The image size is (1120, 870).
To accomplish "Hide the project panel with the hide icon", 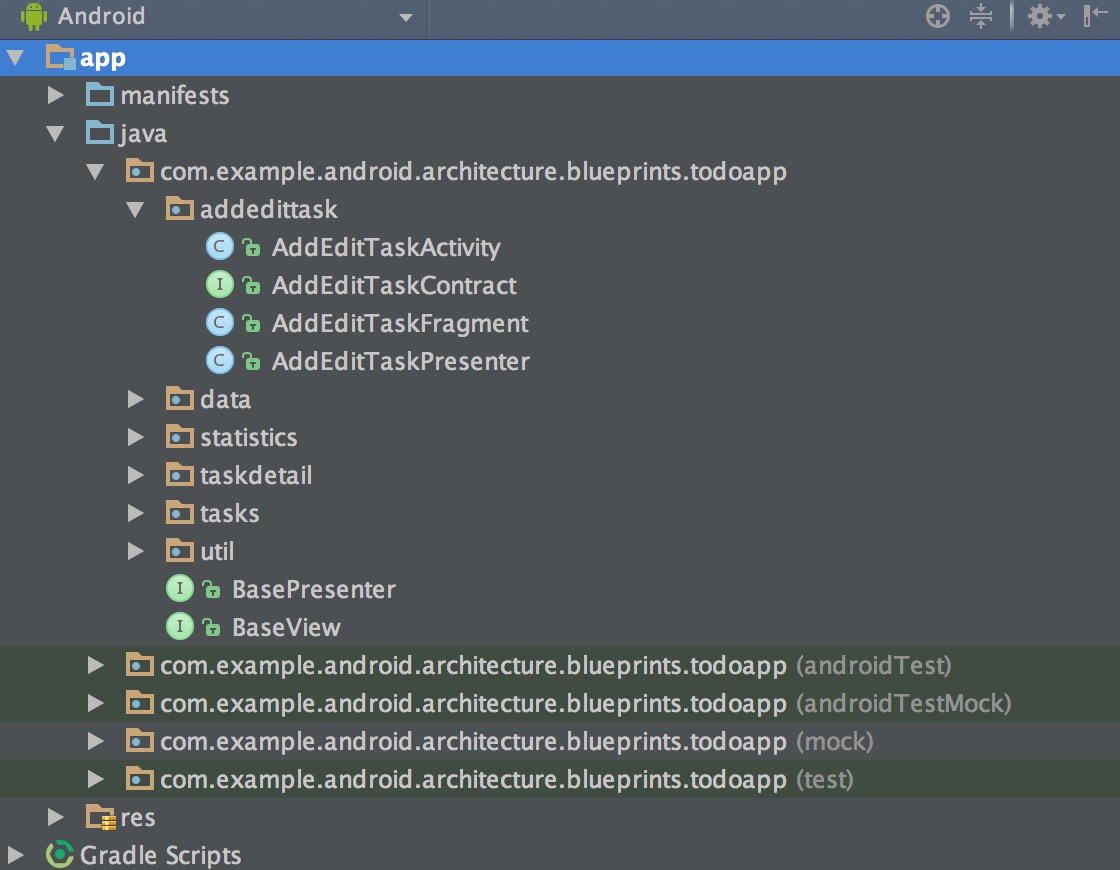I will coord(1095,16).
